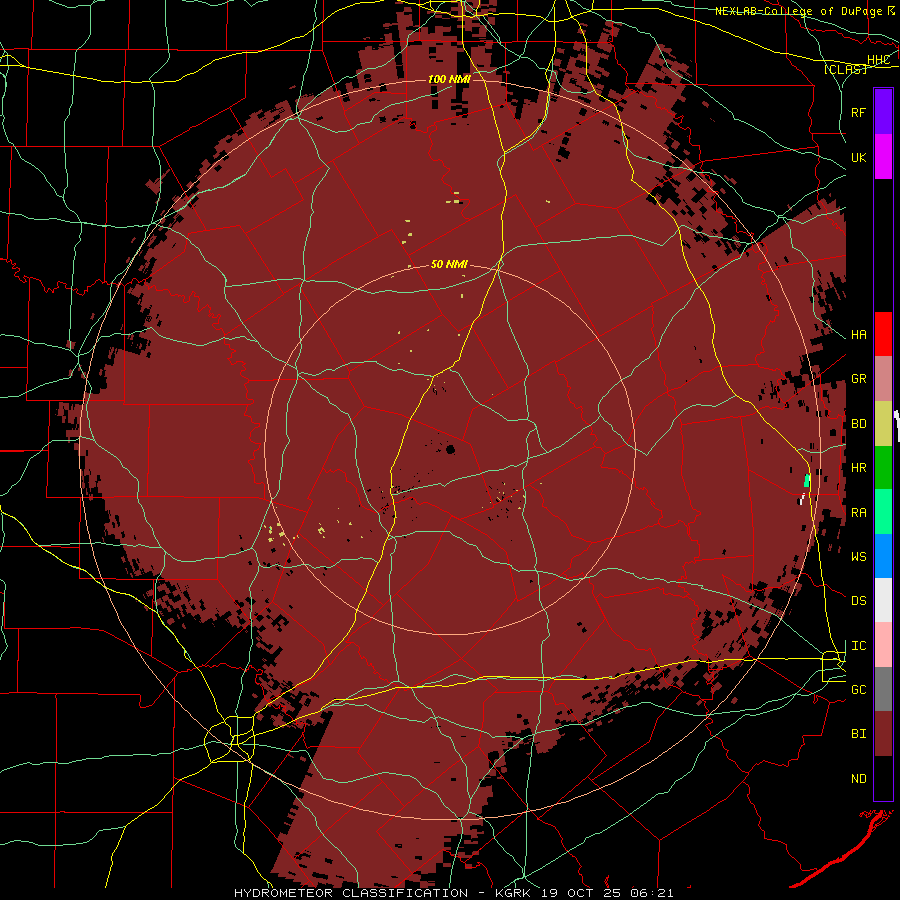Click the 'RF' legend label
The height and width of the screenshot is (900, 900).
tap(858, 112)
